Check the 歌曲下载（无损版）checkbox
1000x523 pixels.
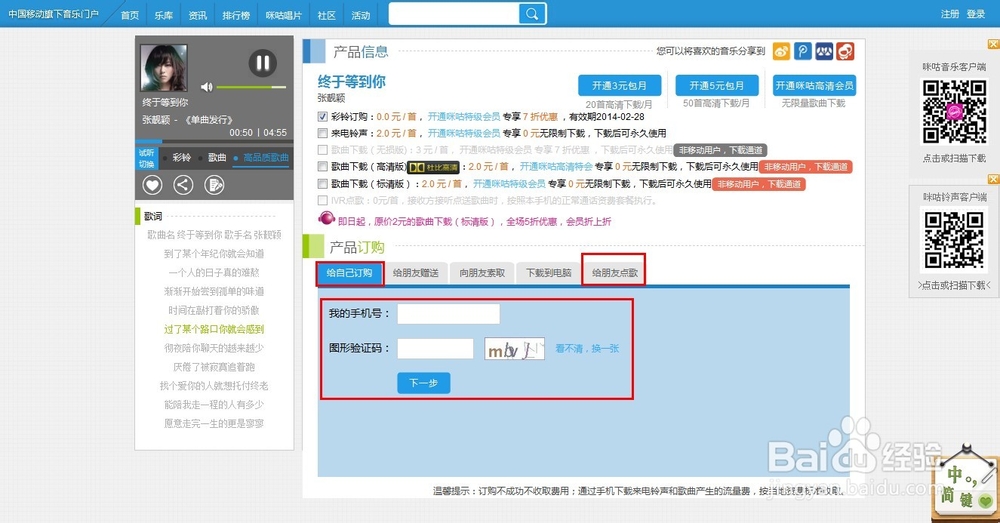(323, 150)
